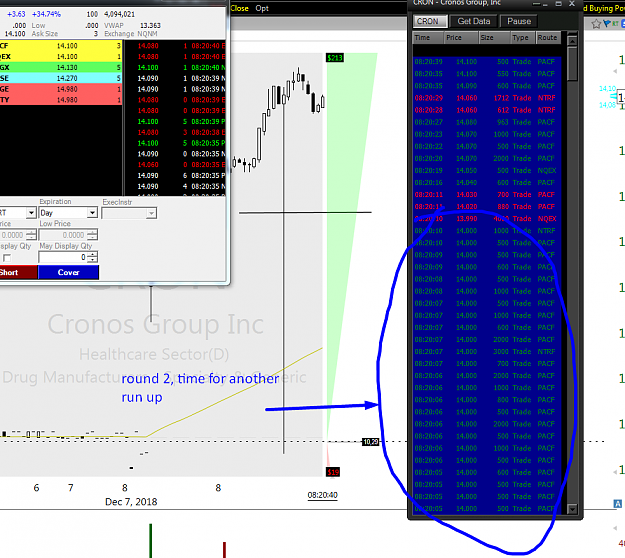
Task: Click the blue Cover button
Action: tap(69, 273)
